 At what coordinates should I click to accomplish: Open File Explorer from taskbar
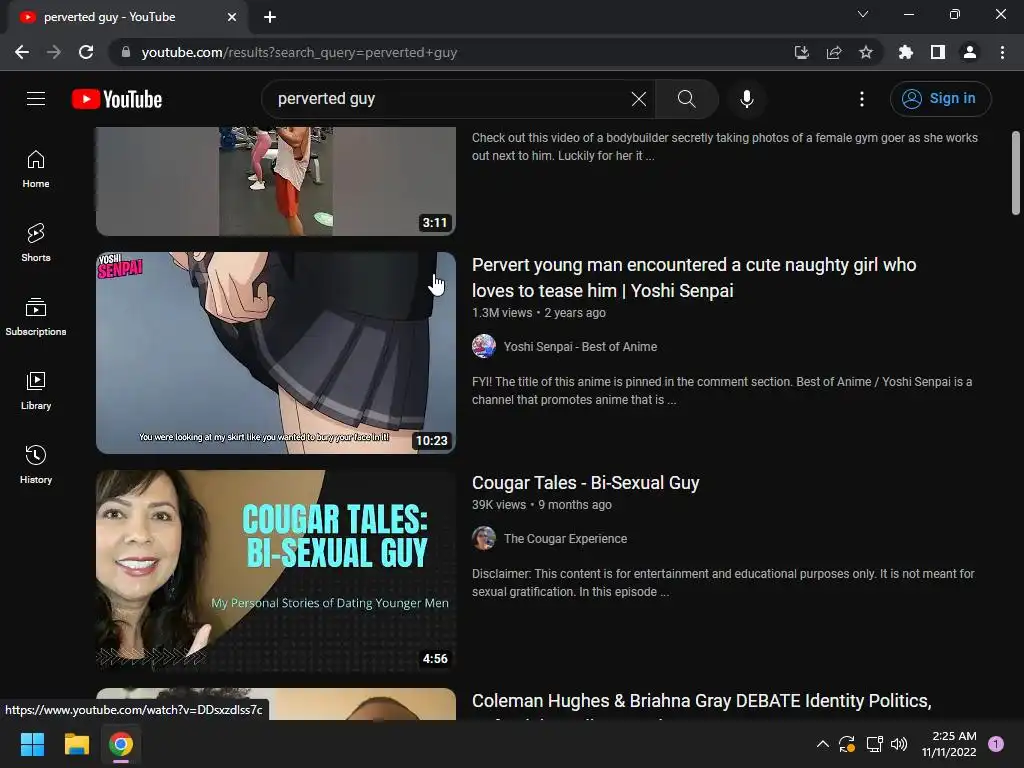pyautogui.click(x=76, y=744)
